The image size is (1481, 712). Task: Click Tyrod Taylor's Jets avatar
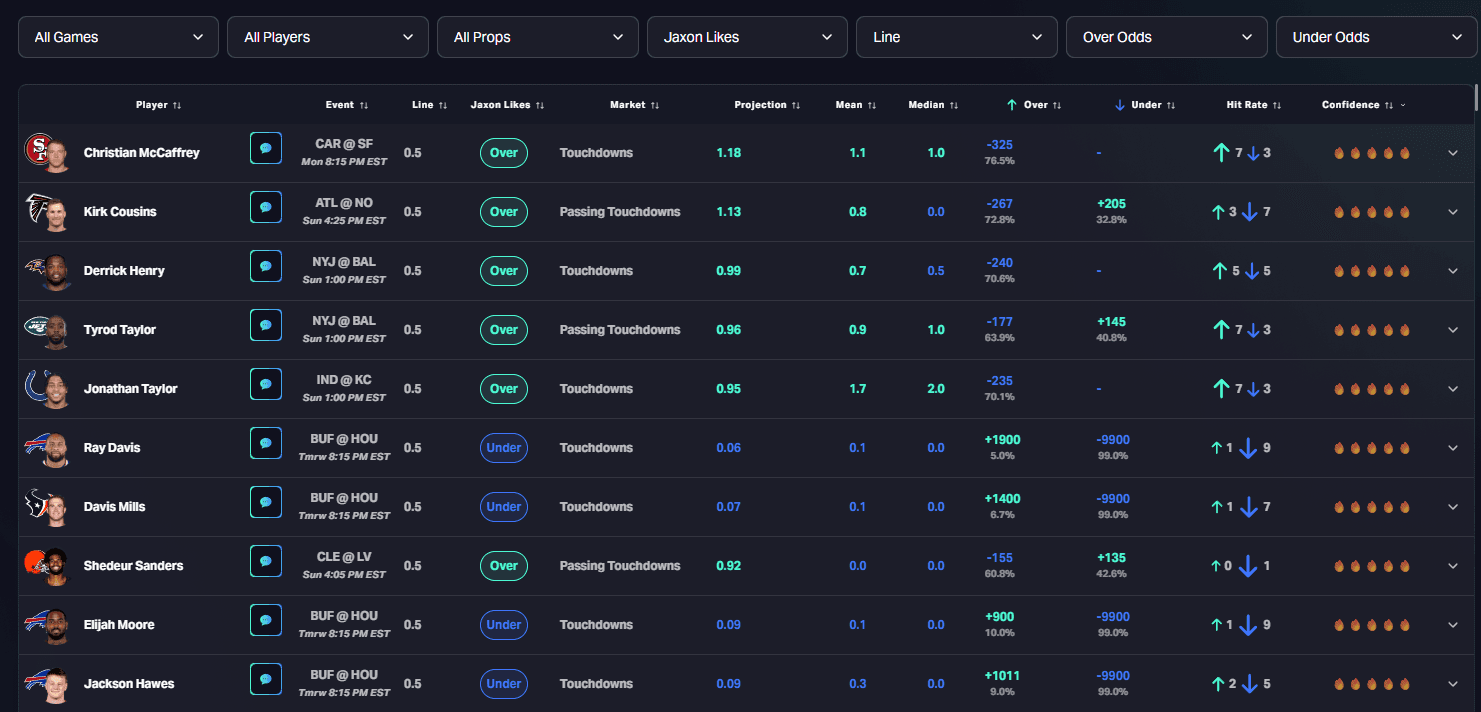pyautogui.click(x=47, y=330)
